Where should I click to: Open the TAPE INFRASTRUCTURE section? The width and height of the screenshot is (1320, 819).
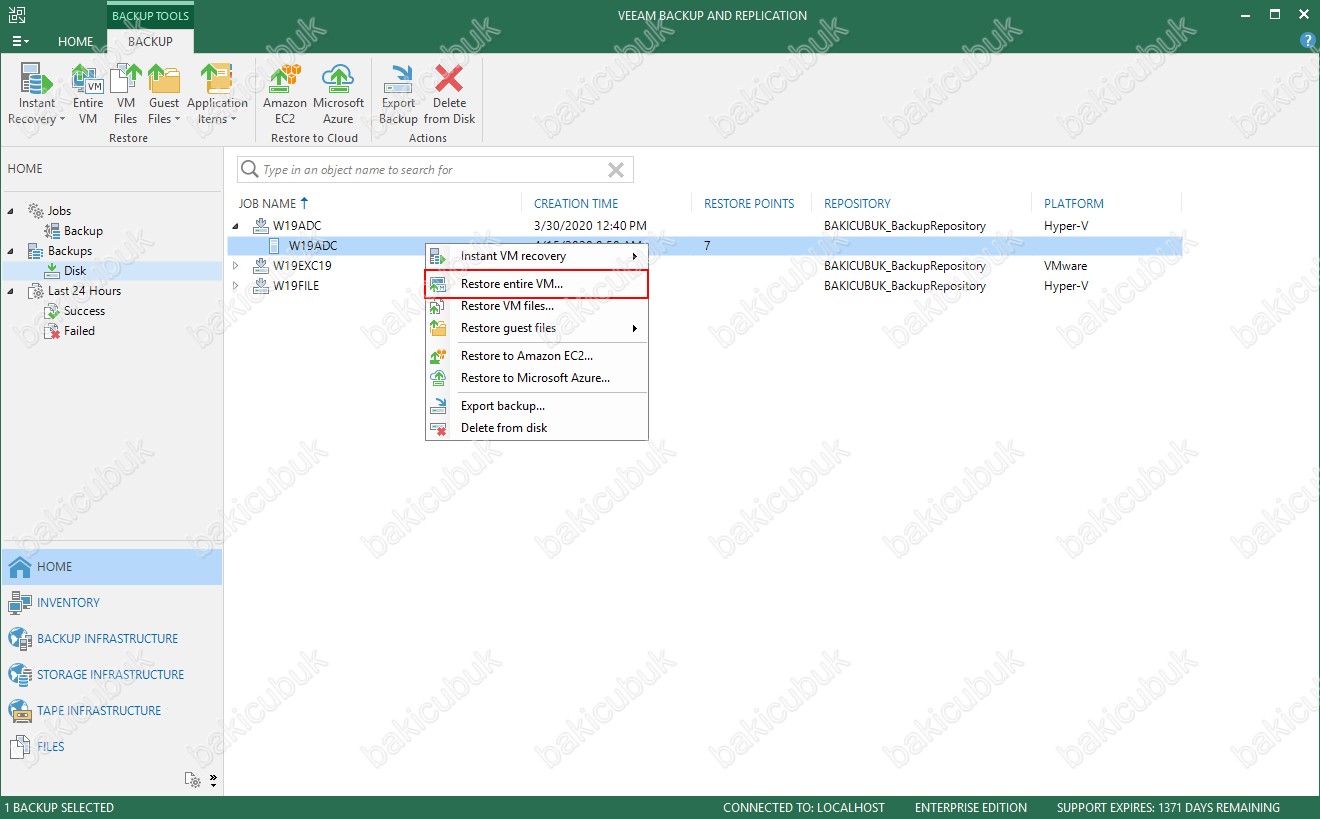tap(111, 711)
